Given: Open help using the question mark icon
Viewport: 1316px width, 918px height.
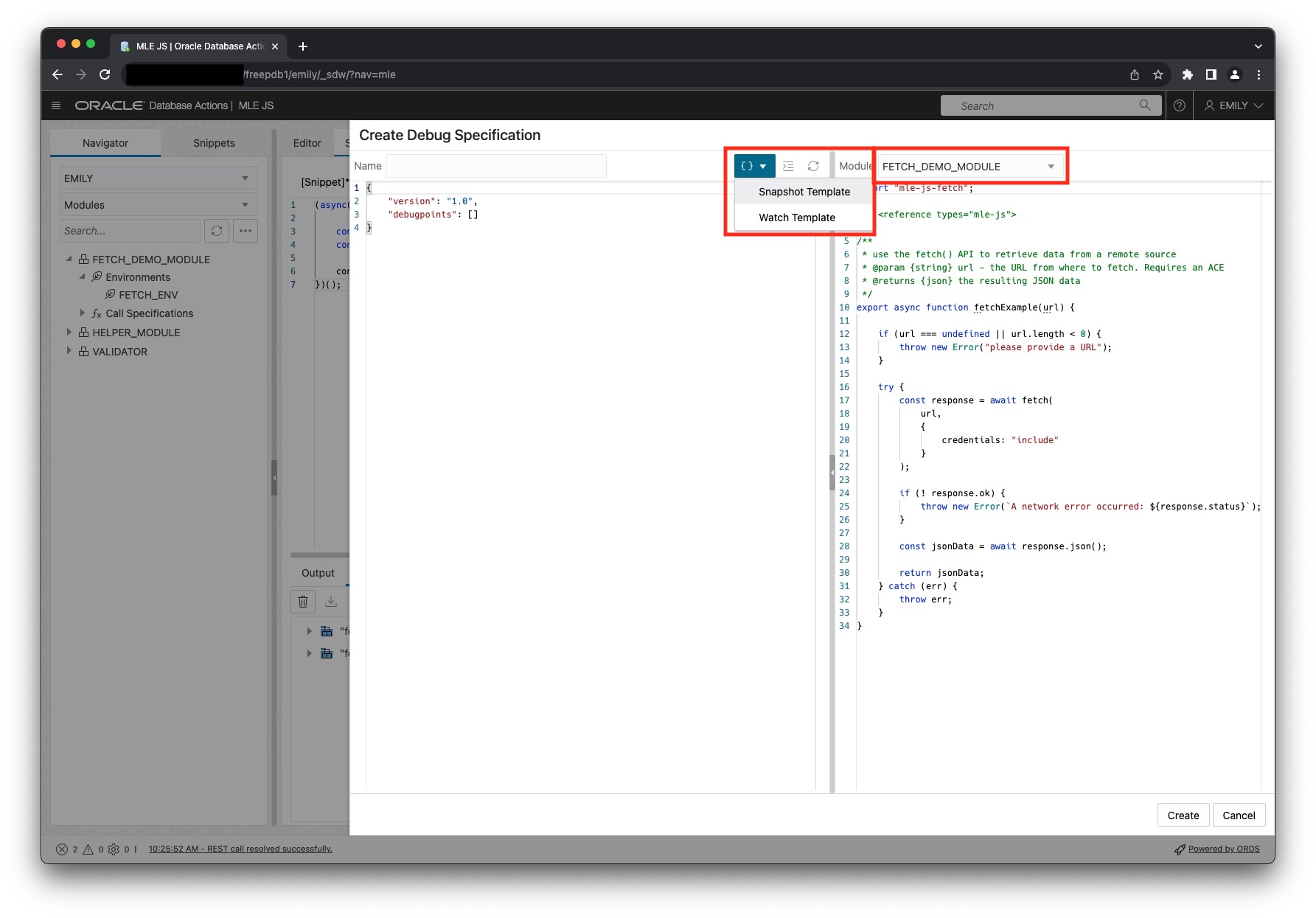Looking at the screenshot, I should [x=1179, y=105].
